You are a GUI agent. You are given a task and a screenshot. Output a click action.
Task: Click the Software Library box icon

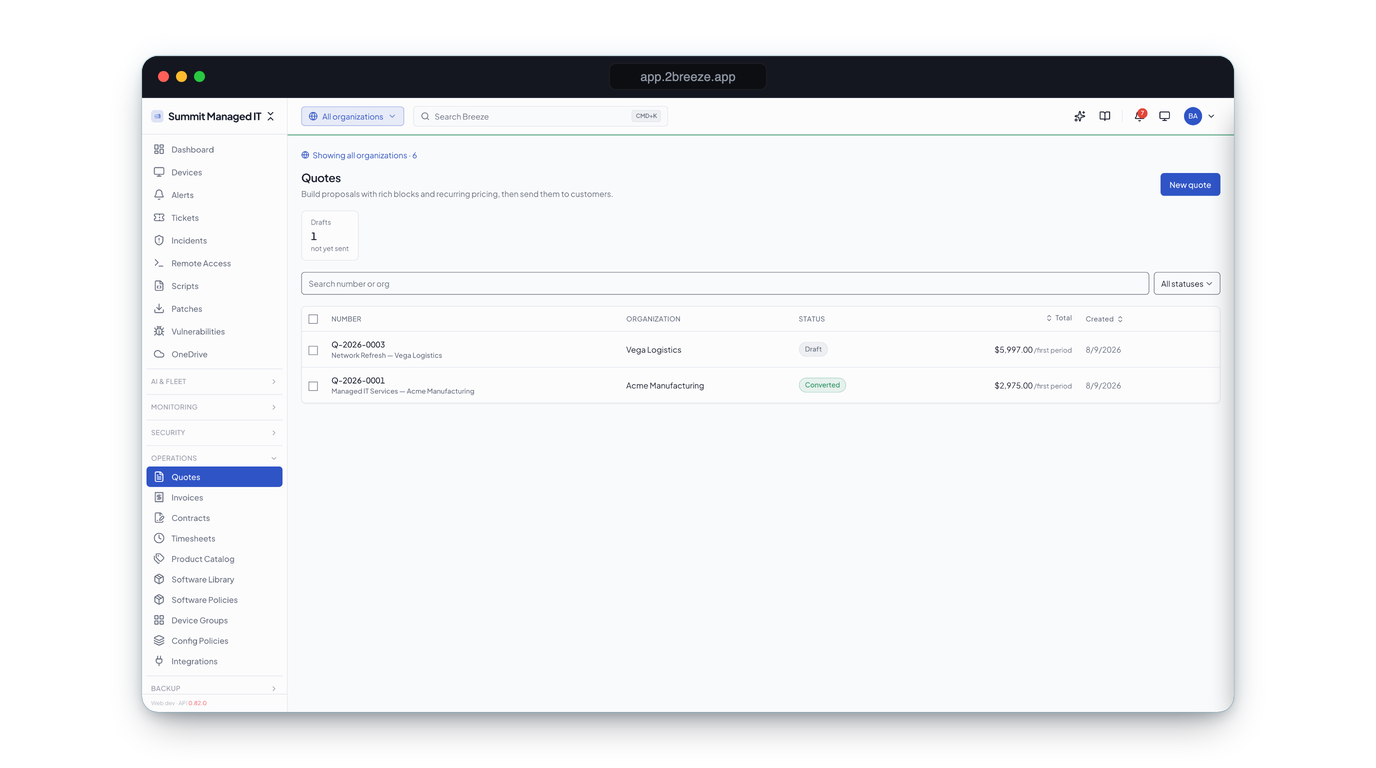pyautogui.click(x=159, y=579)
